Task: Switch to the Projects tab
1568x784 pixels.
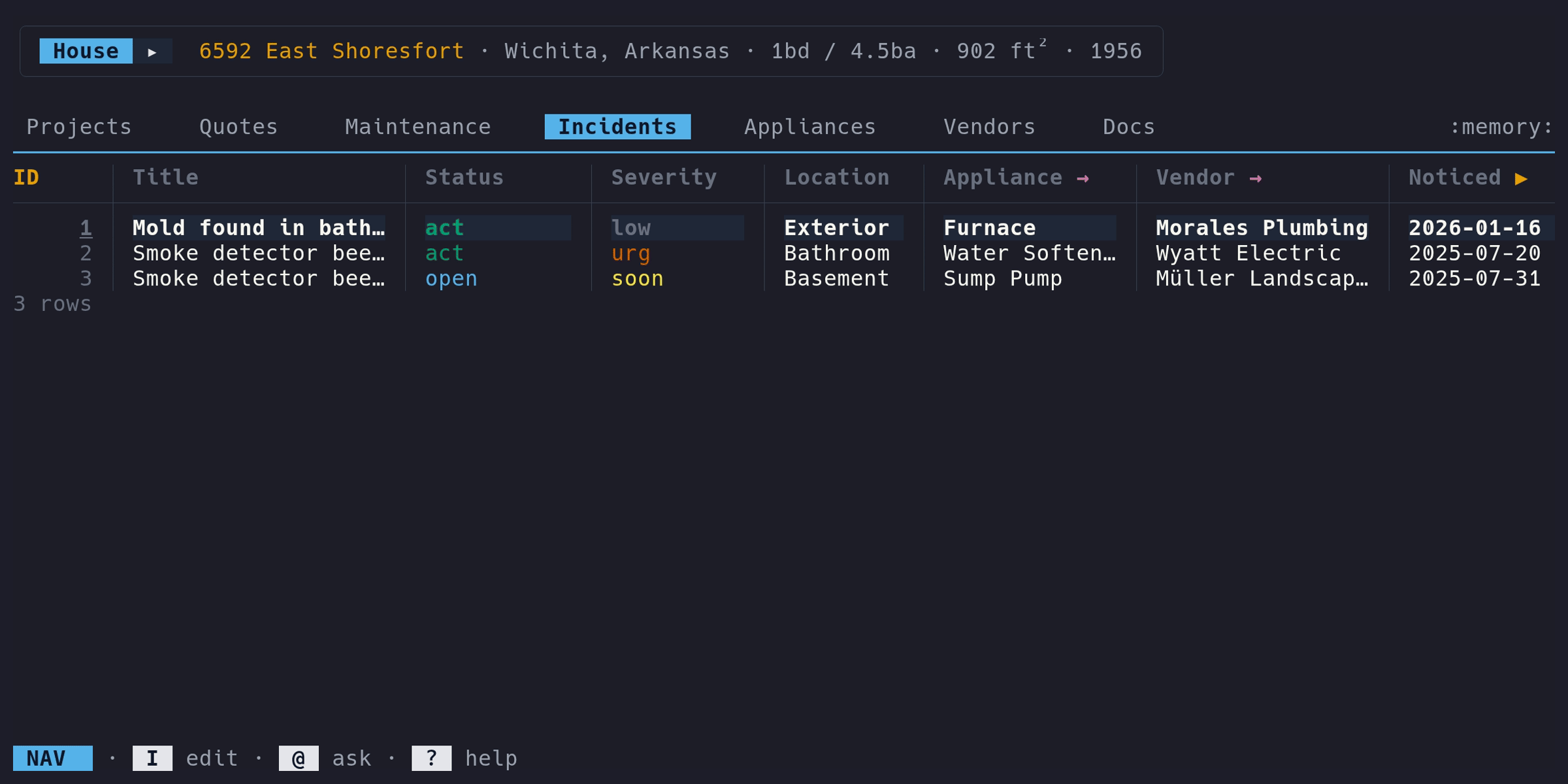Action: (79, 127)
